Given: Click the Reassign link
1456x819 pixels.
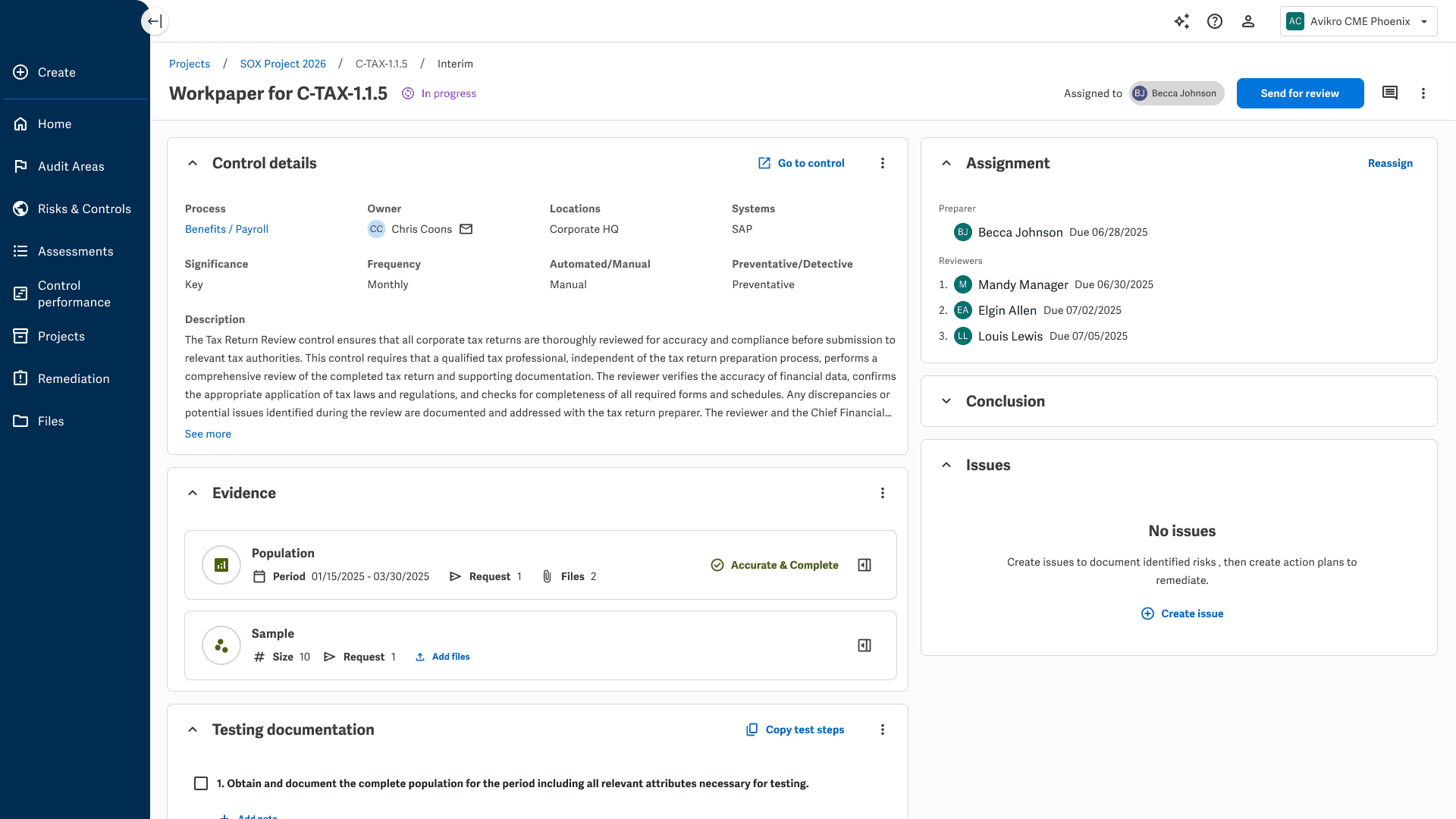Looking at the screenshot, I should coord(1390,163).
